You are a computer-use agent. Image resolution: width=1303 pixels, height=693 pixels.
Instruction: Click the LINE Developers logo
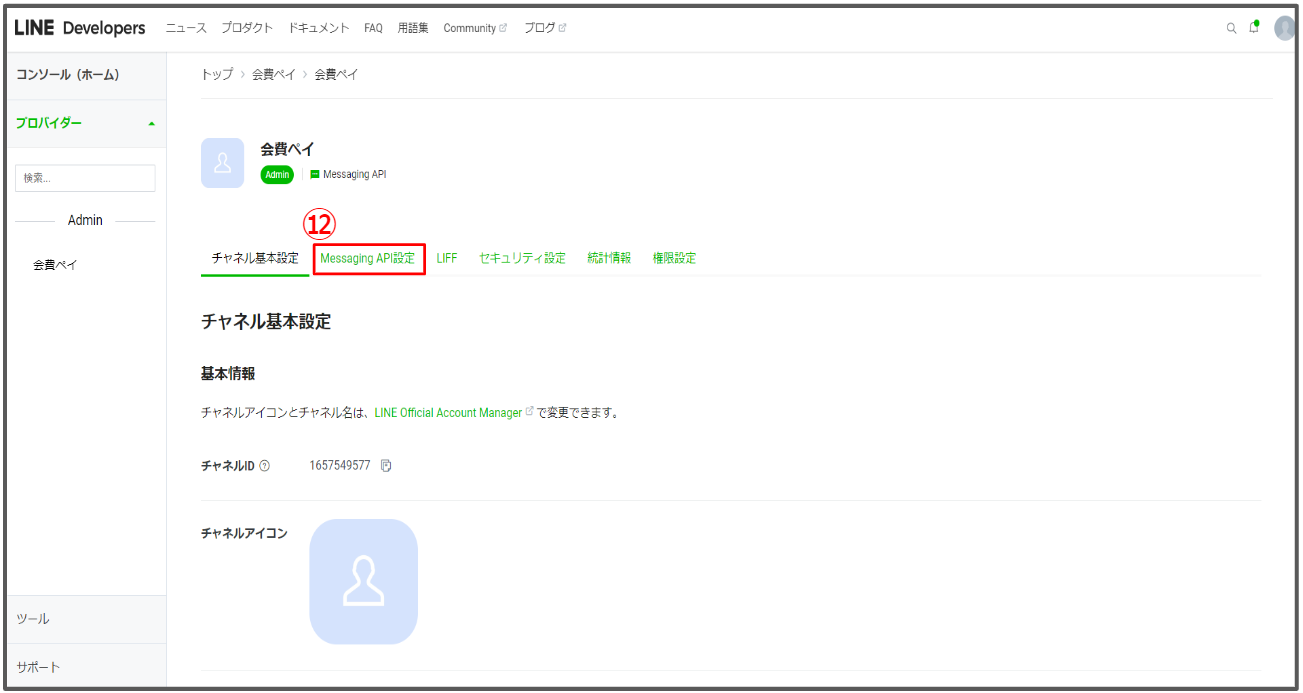80,28
